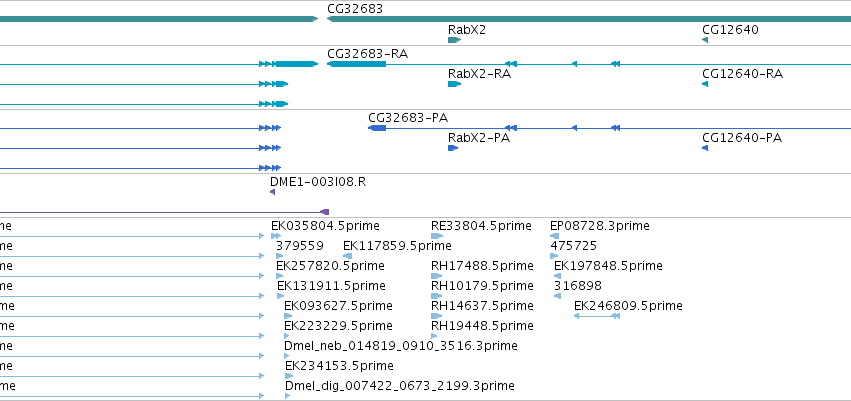
Task: Click the EK035804.5prime label
Action: [x=325, y=226]
